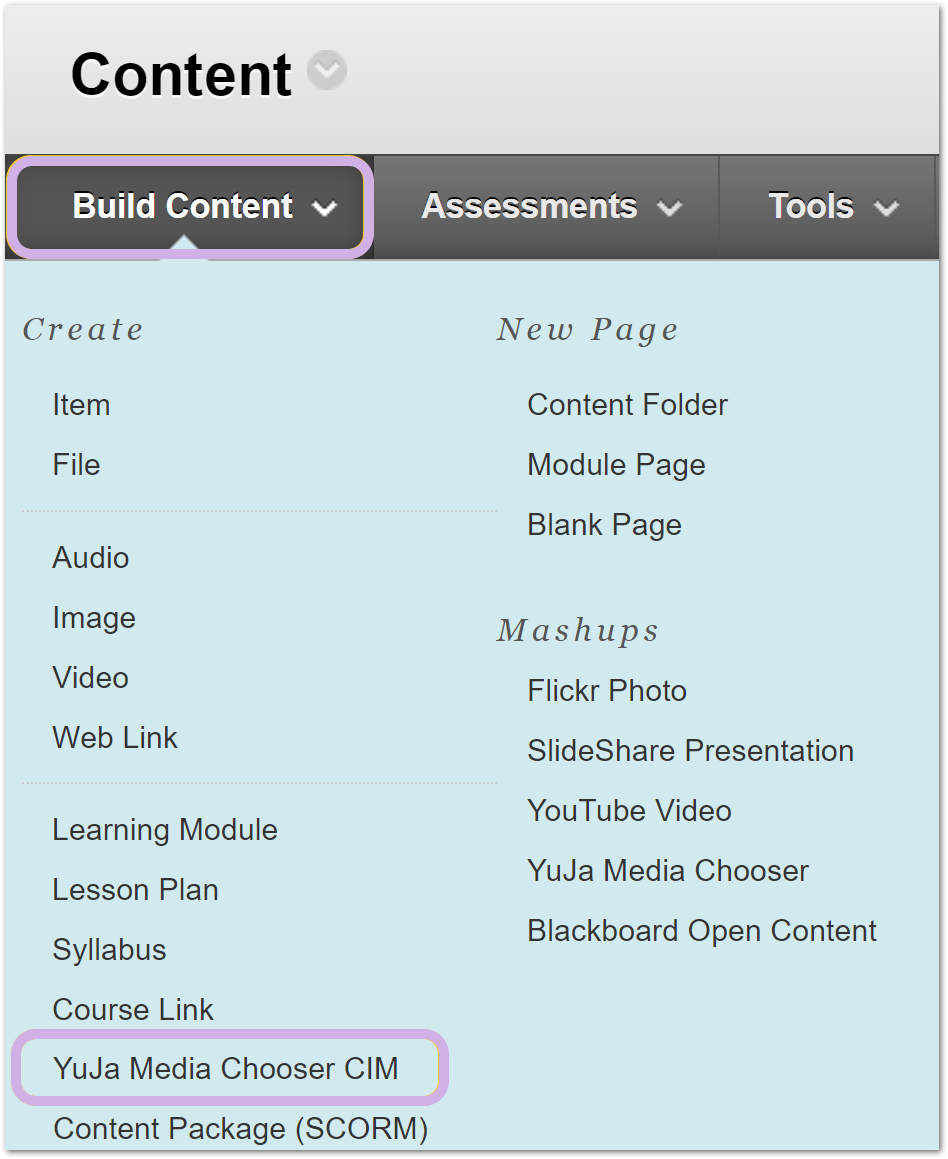The width and height of the screenshot is (948, 1159).
Task: Select Item under Create
Action: [81, 405]
